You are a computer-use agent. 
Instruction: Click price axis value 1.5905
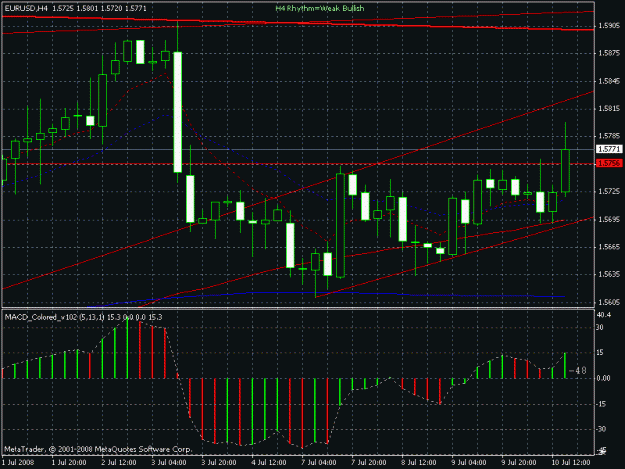click(609, 26)
